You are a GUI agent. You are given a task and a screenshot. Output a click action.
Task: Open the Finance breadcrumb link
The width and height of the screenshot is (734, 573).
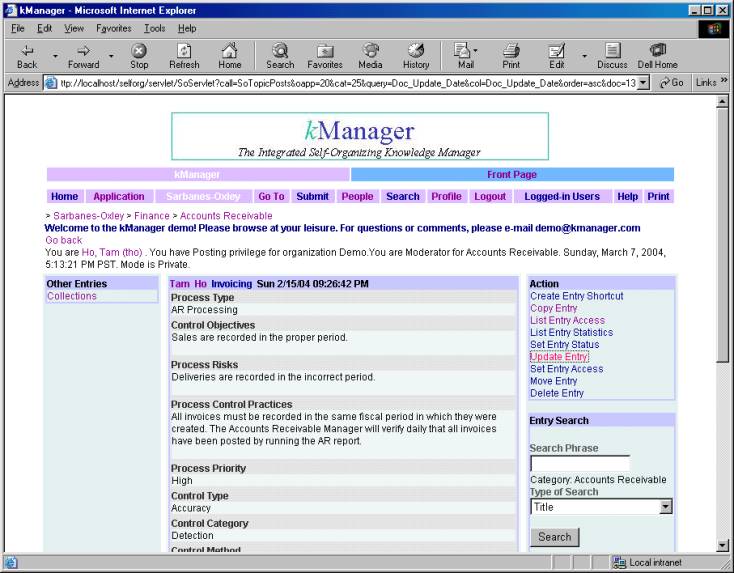click(152, 216)
